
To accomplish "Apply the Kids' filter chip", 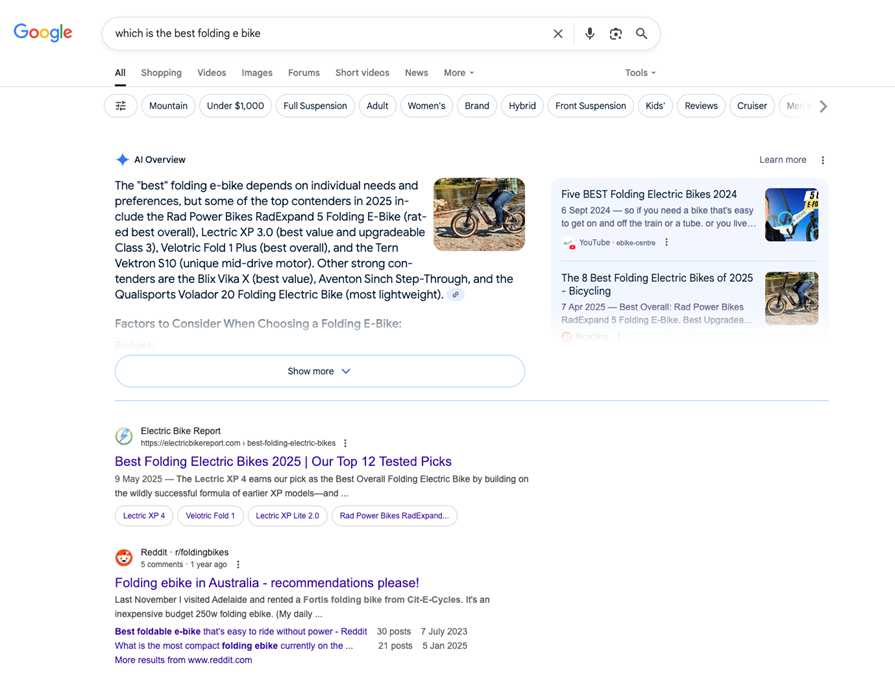I will tap(655, 106).
